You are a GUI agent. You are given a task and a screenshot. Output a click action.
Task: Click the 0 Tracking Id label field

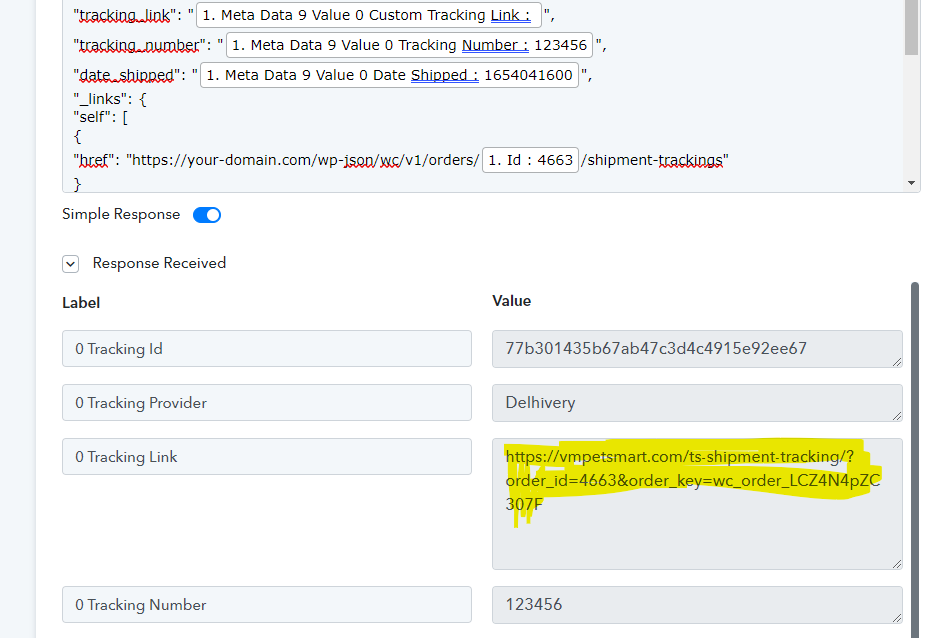click(x=267, y=348)
